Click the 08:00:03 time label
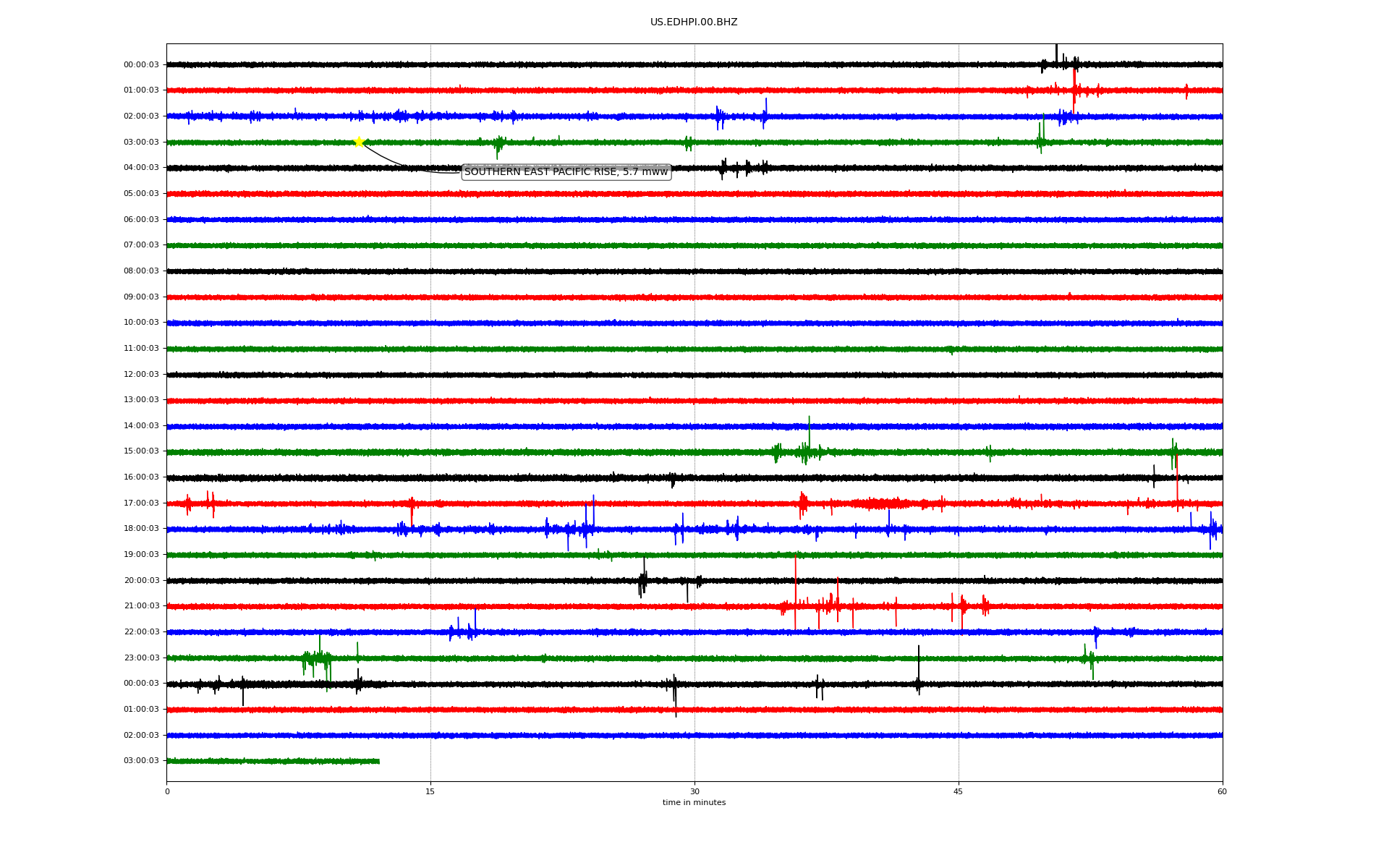This screenshot has height=868, width=1389. 141,271
